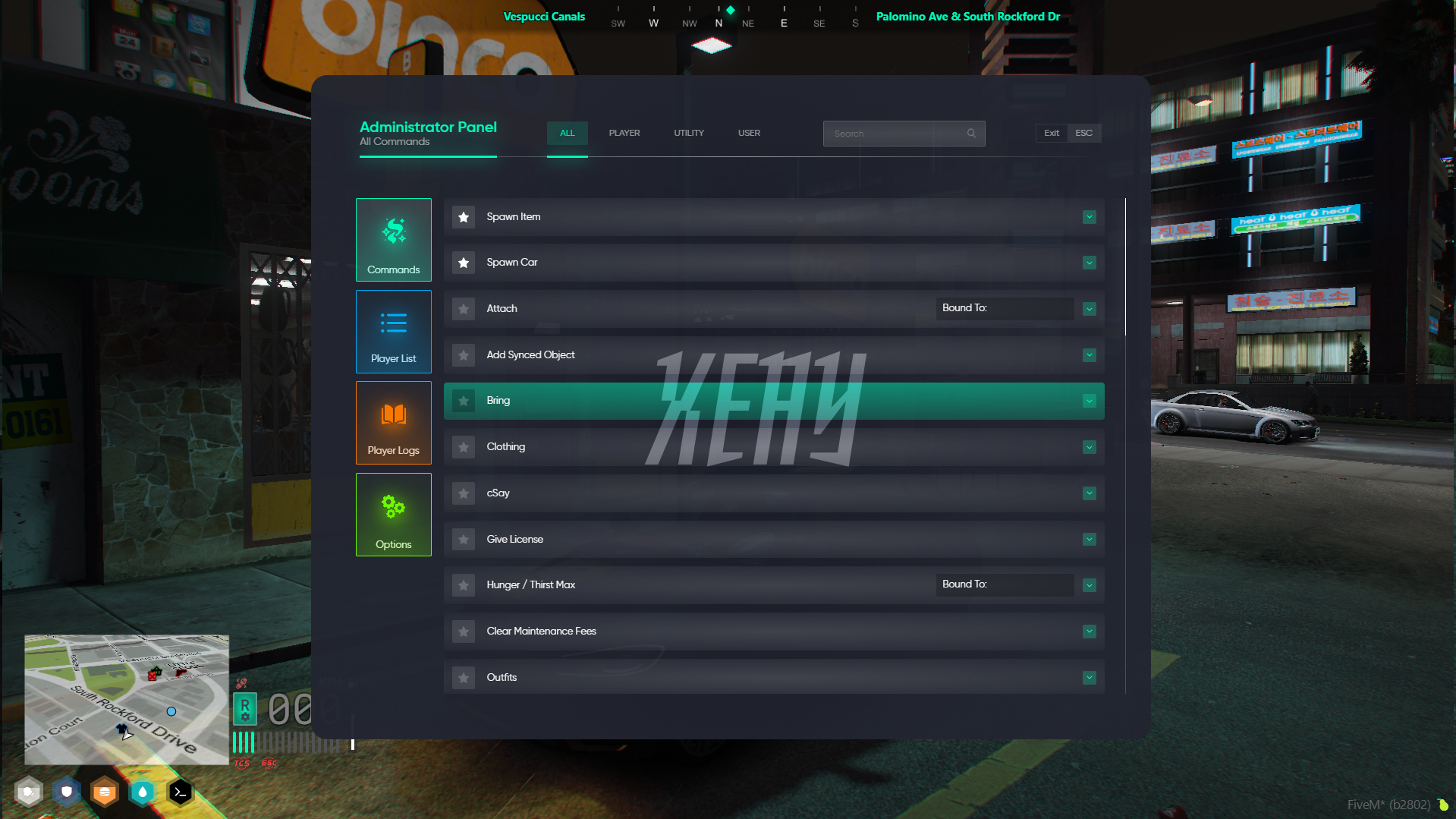Viewport: 1456px width, 819px height.
Task: Focus the Search input field
Action: coord(904,134)
